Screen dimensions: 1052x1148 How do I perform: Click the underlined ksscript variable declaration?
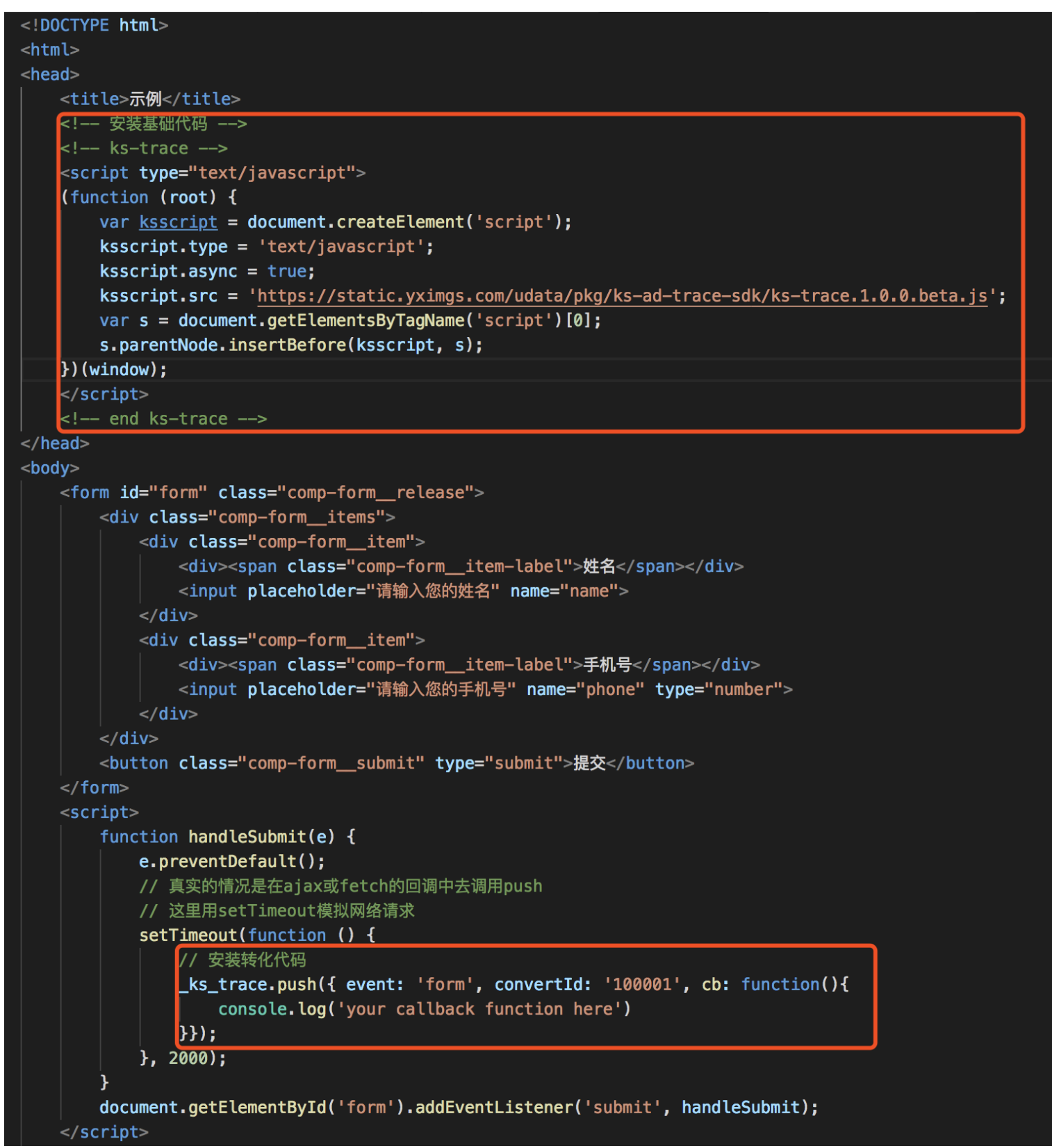(178, 222)
